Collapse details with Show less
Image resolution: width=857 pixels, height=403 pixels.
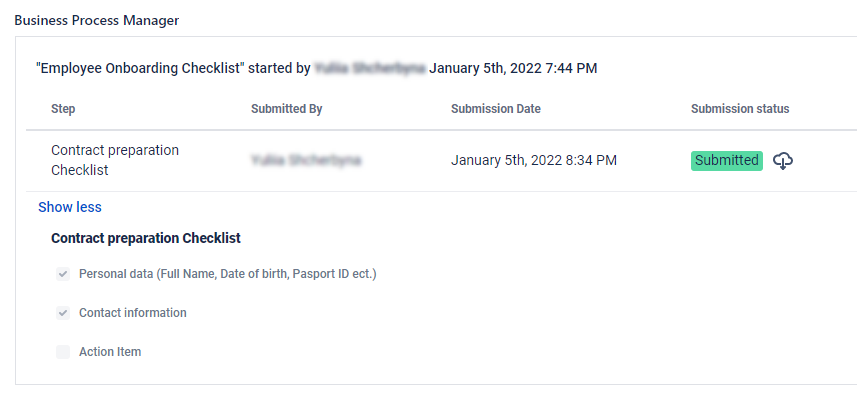click(70, 207)
